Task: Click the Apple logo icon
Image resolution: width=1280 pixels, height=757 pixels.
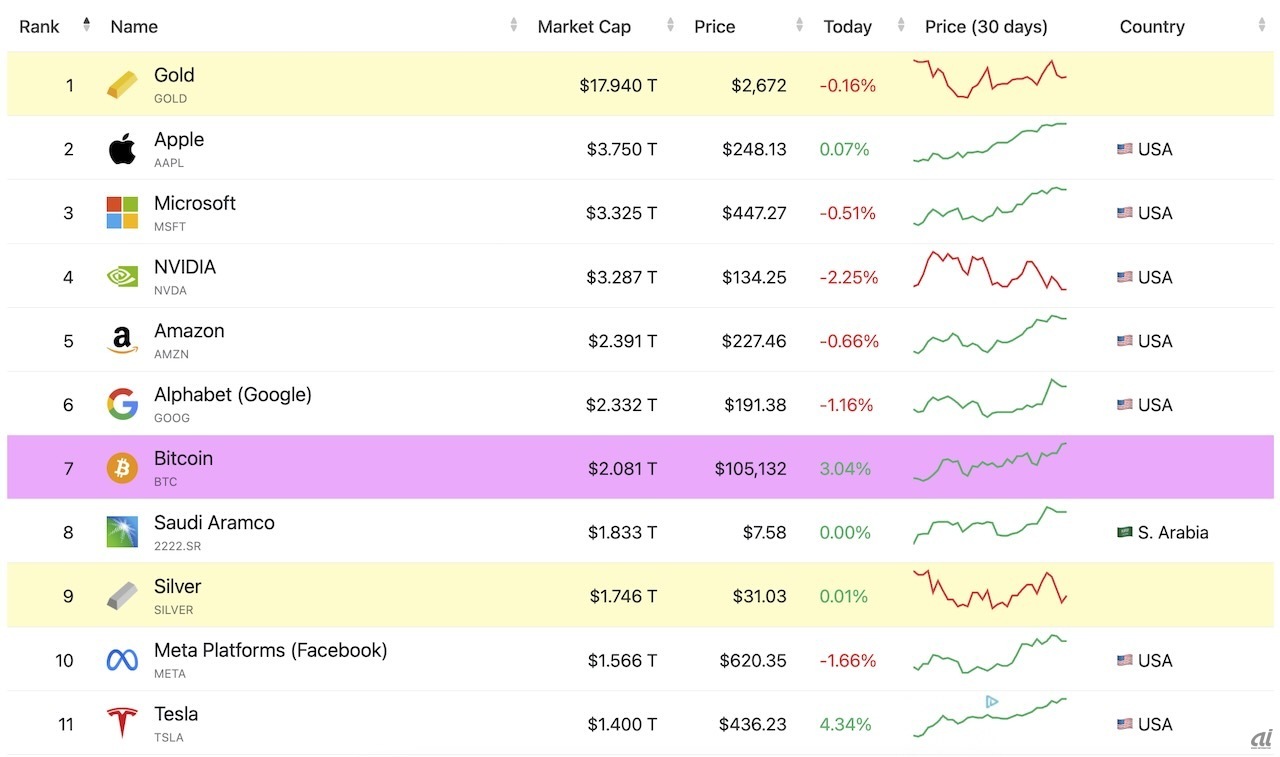Action: (x=122, y=149)
